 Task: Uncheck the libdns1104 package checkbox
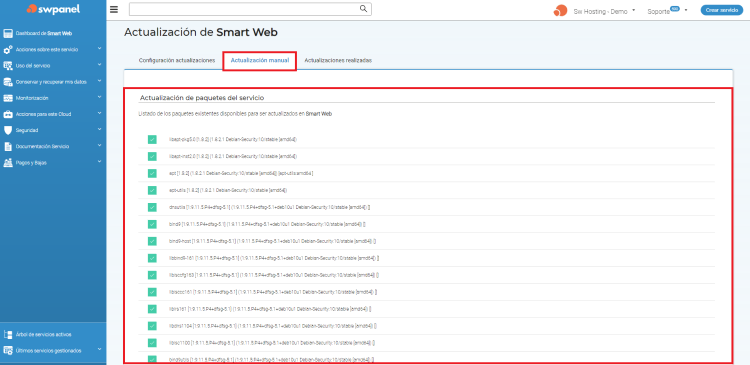(152, 326)
